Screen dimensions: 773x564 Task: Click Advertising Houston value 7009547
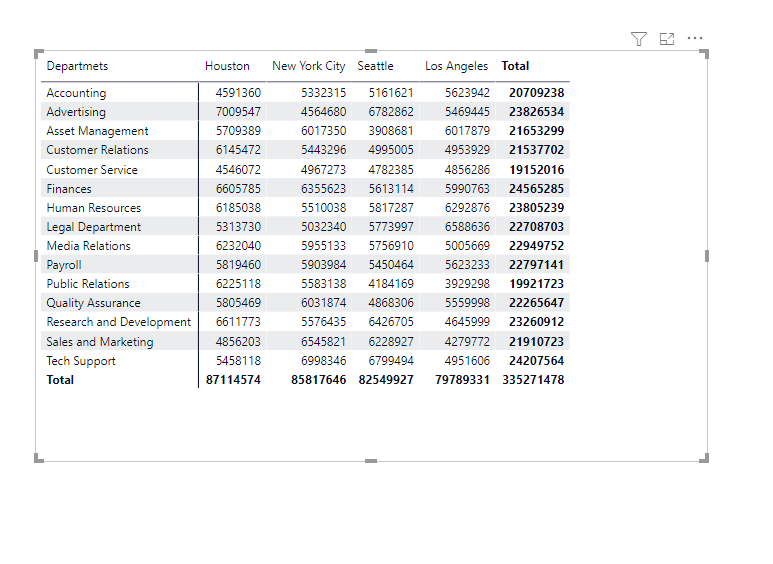[x=238, y=112]
